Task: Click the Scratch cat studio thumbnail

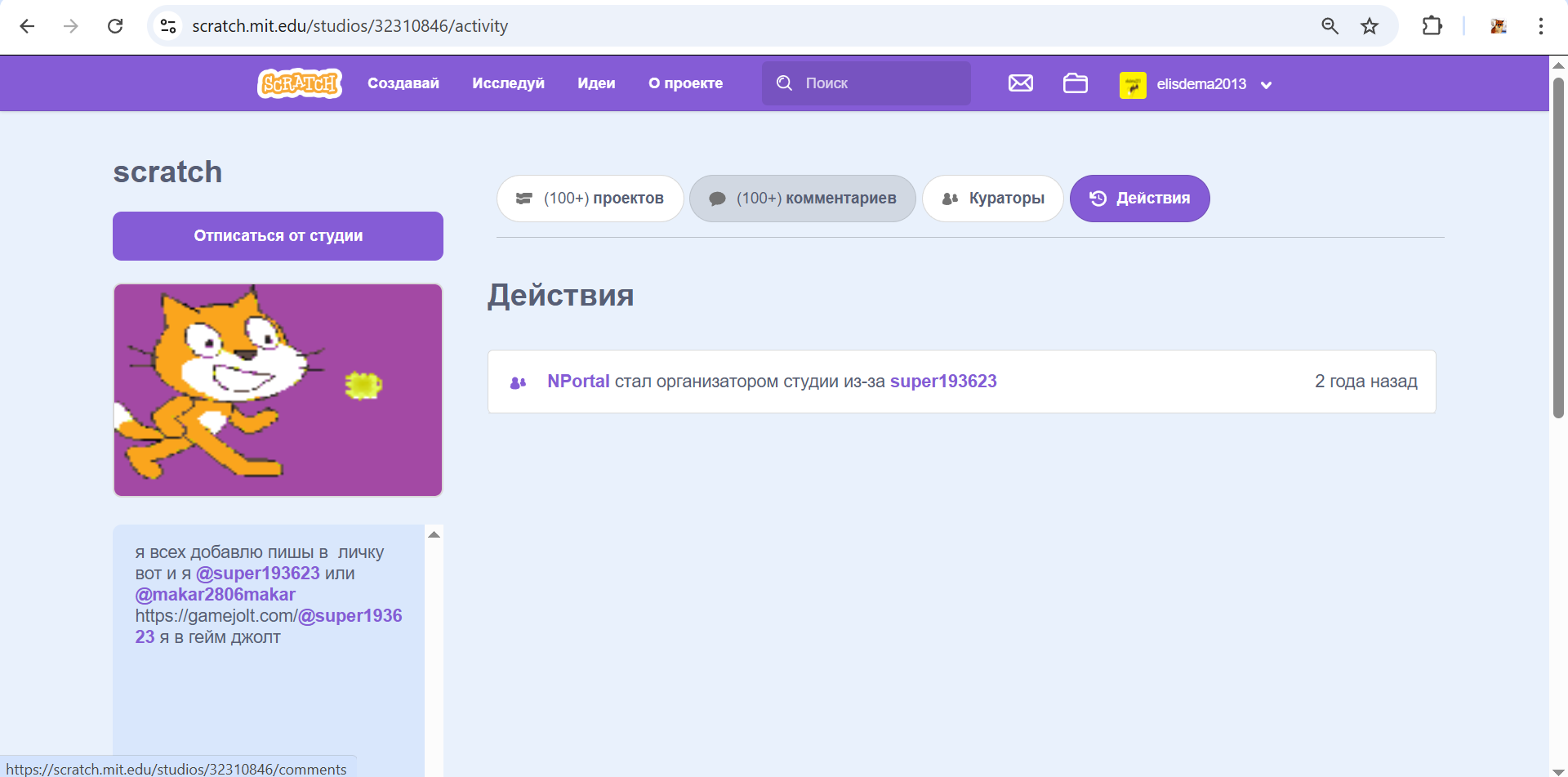Action: pos(278,390)
